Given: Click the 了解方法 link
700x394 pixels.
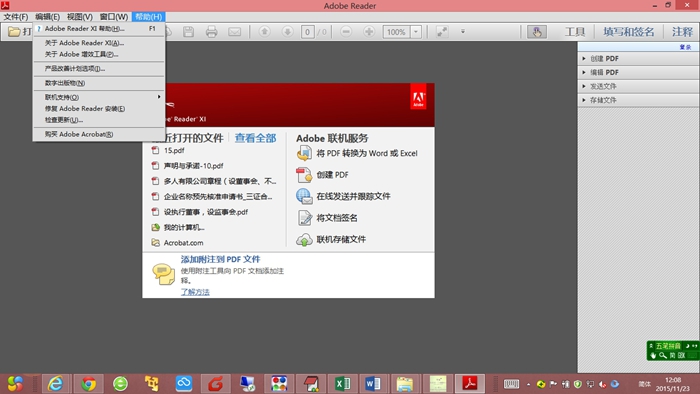Looking at the screenshot, I should point(195,292).
